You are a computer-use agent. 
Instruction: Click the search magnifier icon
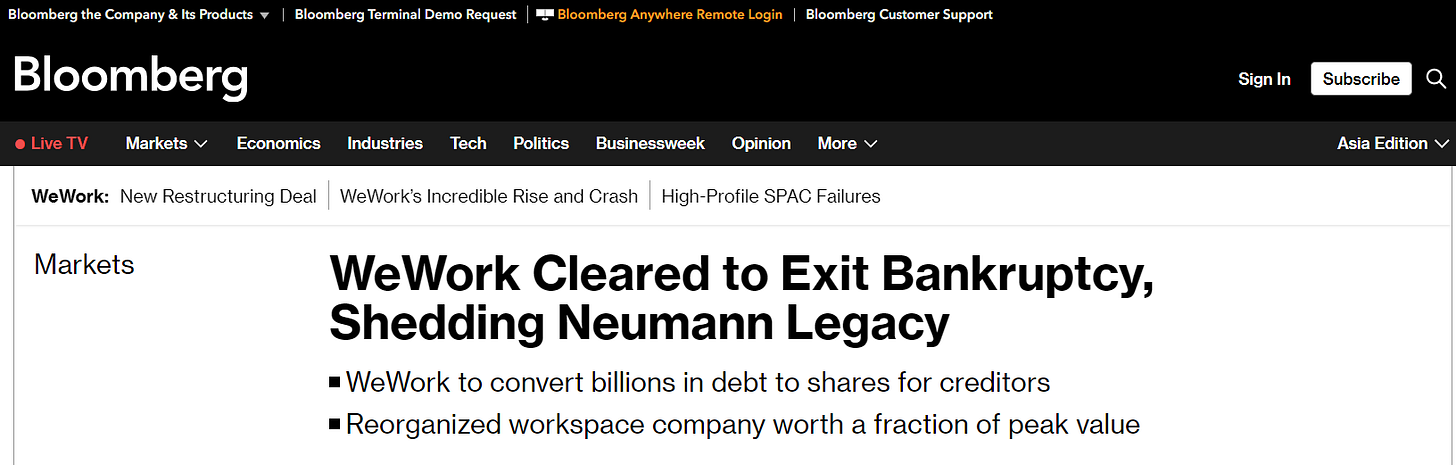pyautogui.click(x=1436, y=79)
